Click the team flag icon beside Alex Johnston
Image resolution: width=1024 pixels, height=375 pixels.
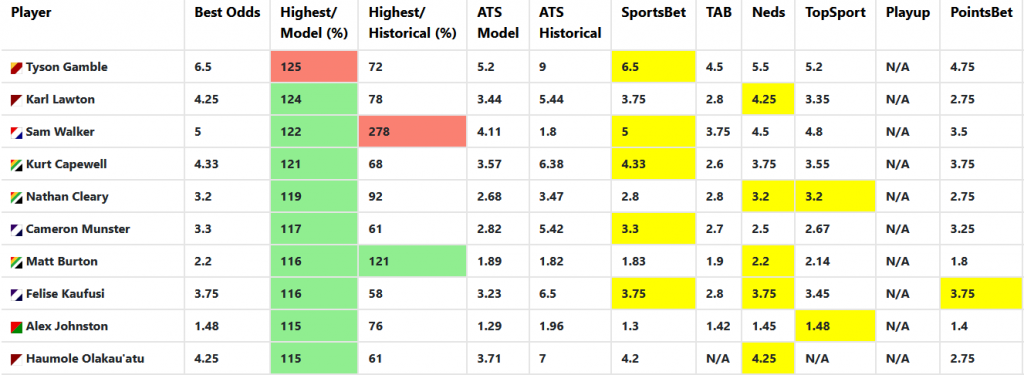click(x=17, y=327)
